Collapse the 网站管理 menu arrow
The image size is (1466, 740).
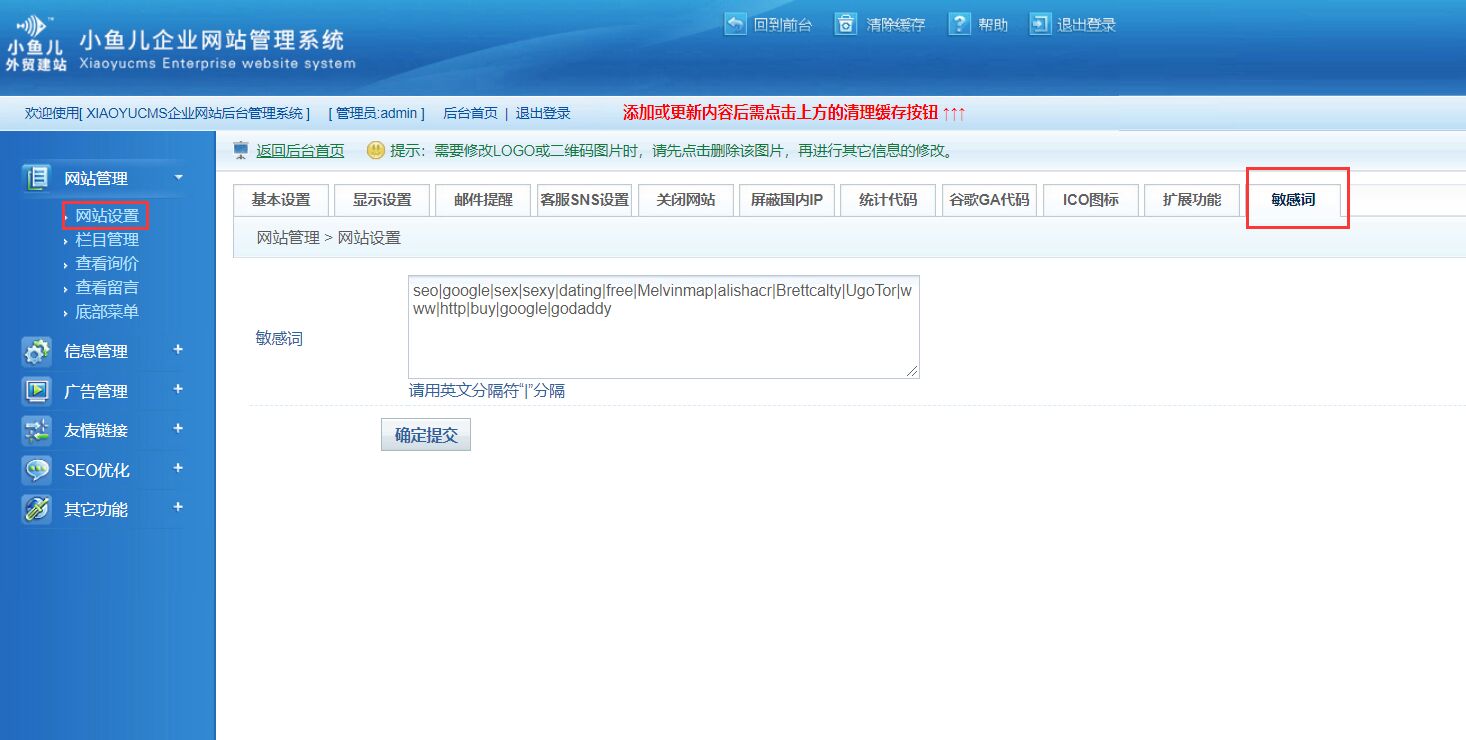(x=178, y=177)
